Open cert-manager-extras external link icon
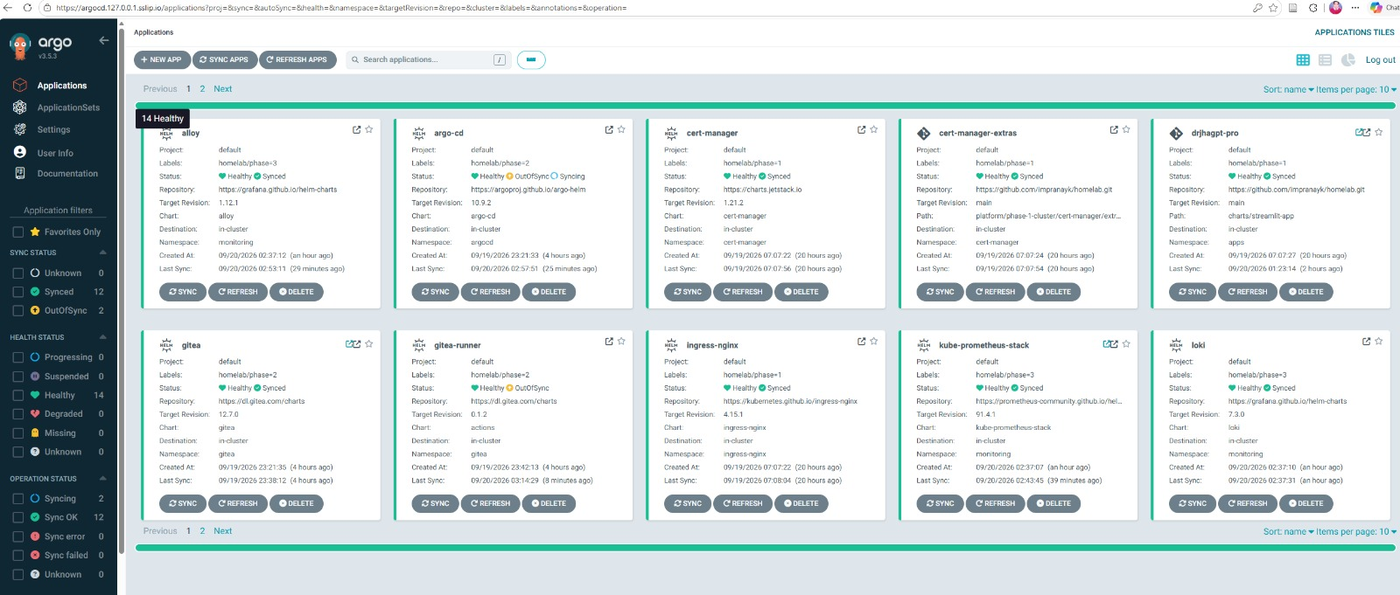The width and height of the screenshot is (1400, 595). 1114,130
